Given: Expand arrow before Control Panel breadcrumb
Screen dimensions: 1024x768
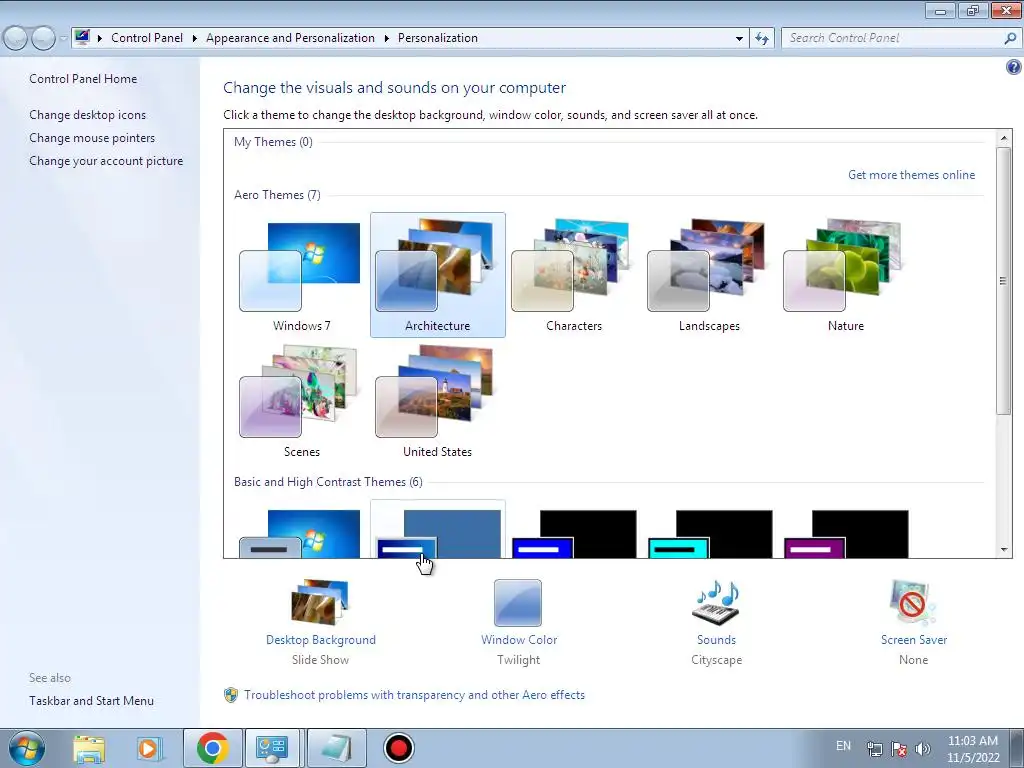Looking at the screenshot, I should (100, 39).
